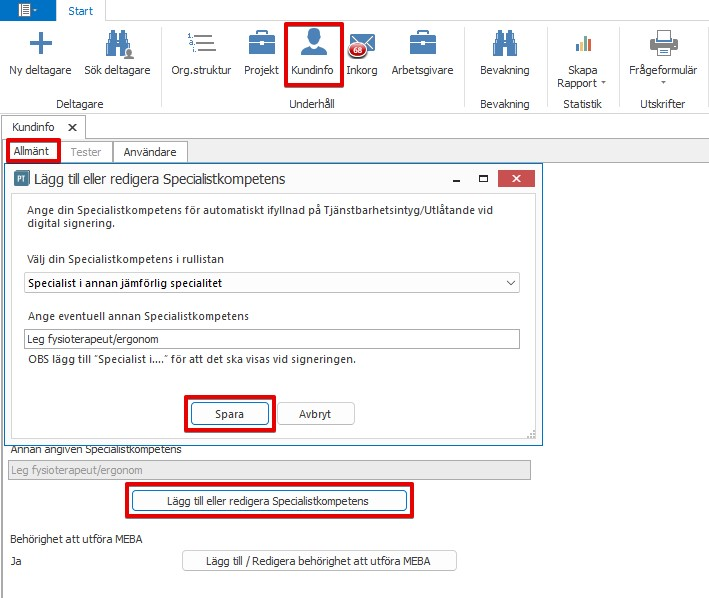This screenshot has height=598, width=709.
Task: Click Lägg till / Redigera behörighet MEBA button
Action: 319,561
